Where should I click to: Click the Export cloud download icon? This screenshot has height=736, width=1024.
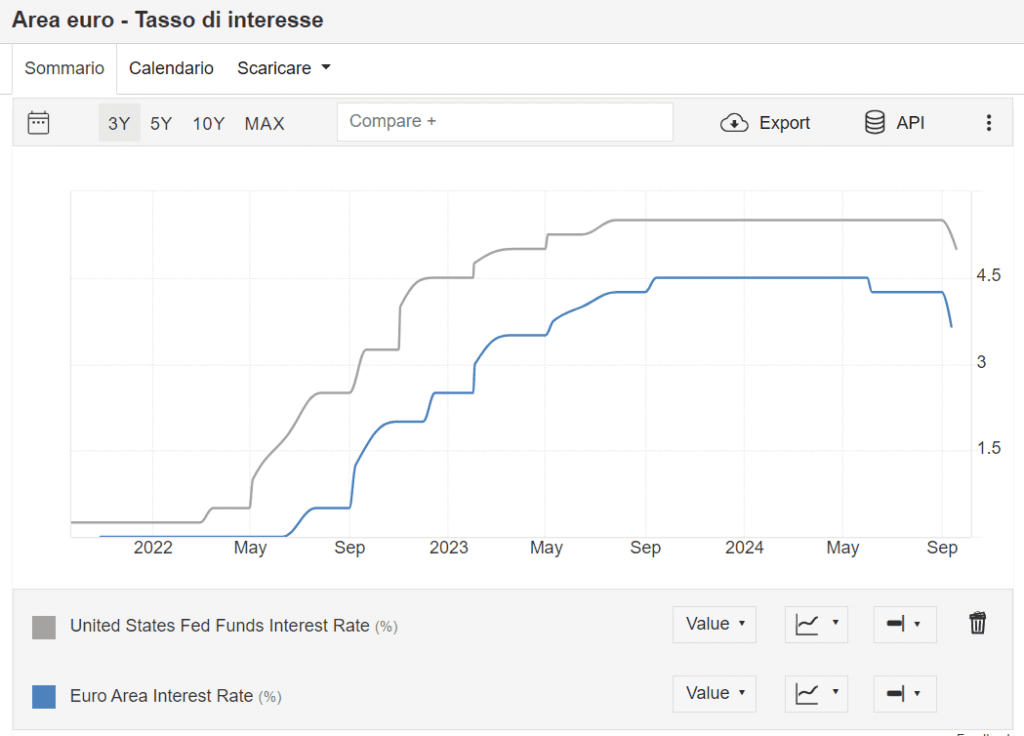735,123
